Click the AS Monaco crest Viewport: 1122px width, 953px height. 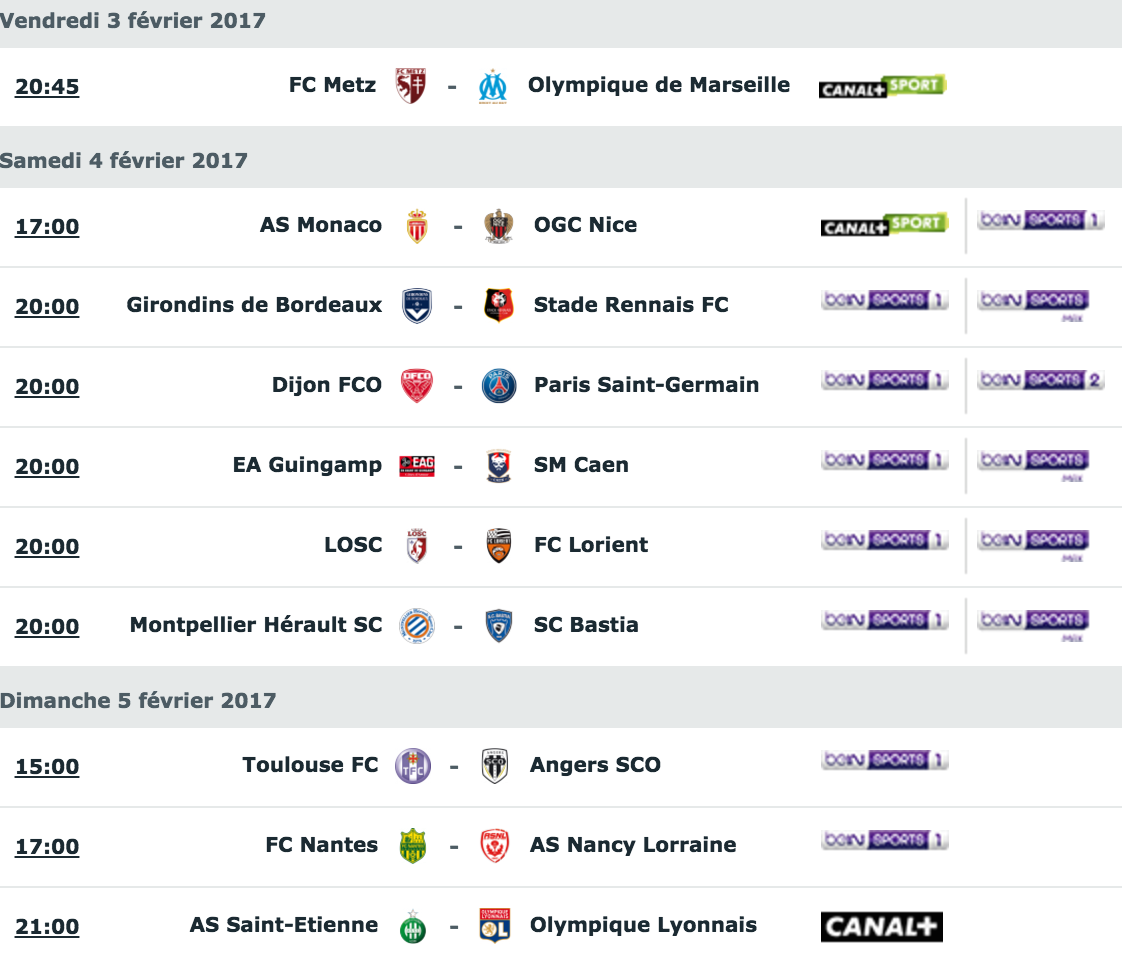(417, 226)
